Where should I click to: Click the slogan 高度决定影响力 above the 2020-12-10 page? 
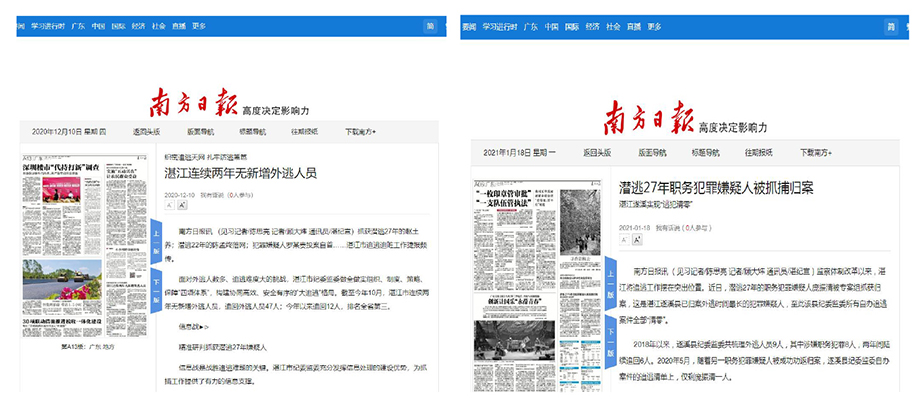275,111
